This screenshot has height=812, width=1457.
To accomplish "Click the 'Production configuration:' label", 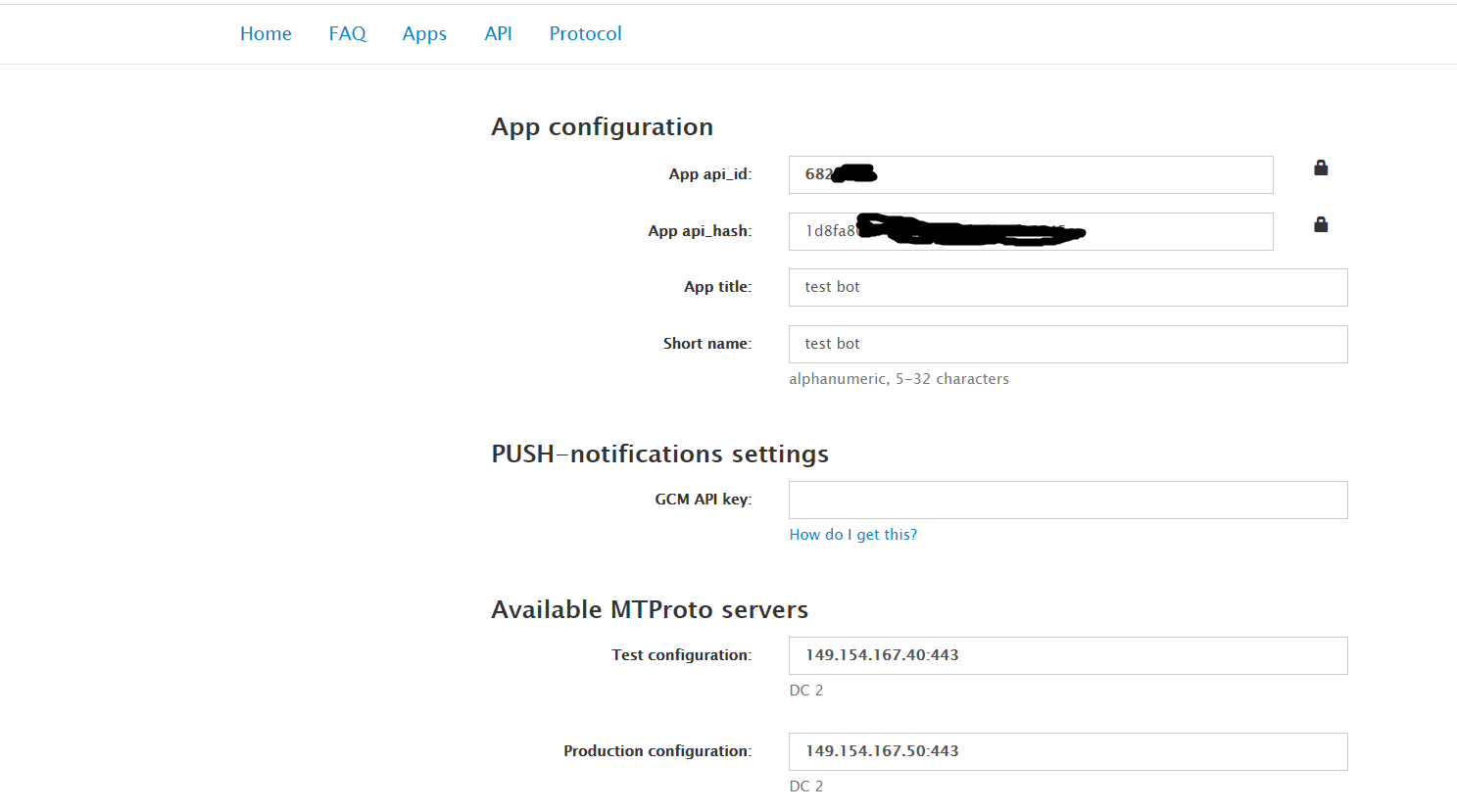I will coord(657,751).
